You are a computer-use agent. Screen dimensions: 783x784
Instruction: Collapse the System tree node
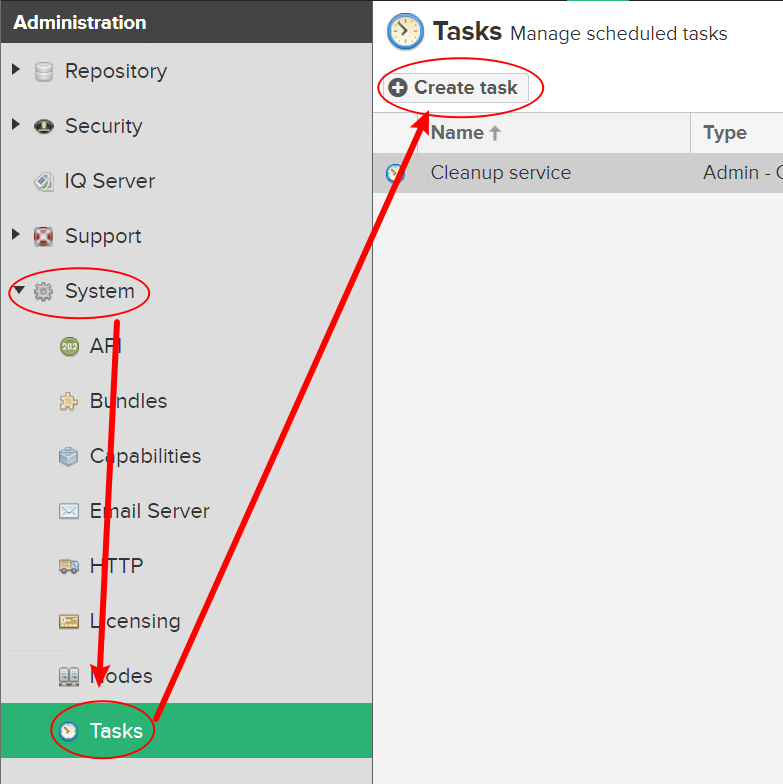point(19,290)
